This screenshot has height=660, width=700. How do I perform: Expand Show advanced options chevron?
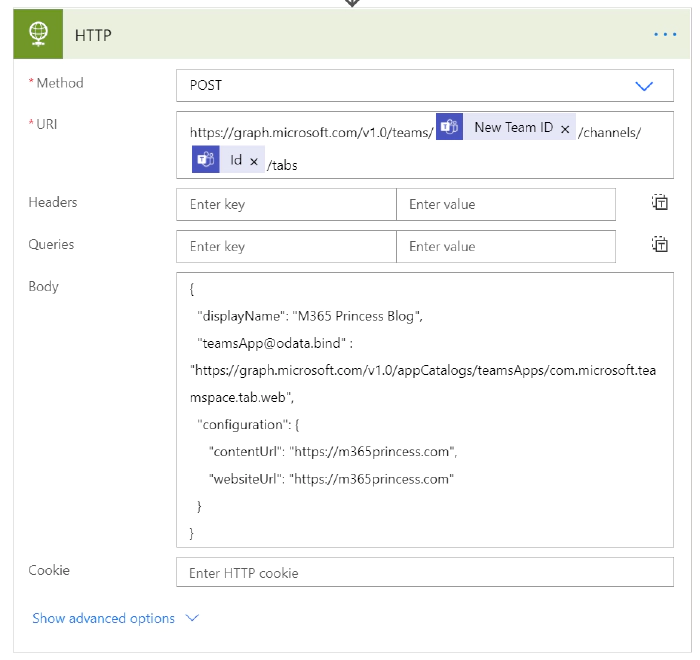(x=193, y=618)
